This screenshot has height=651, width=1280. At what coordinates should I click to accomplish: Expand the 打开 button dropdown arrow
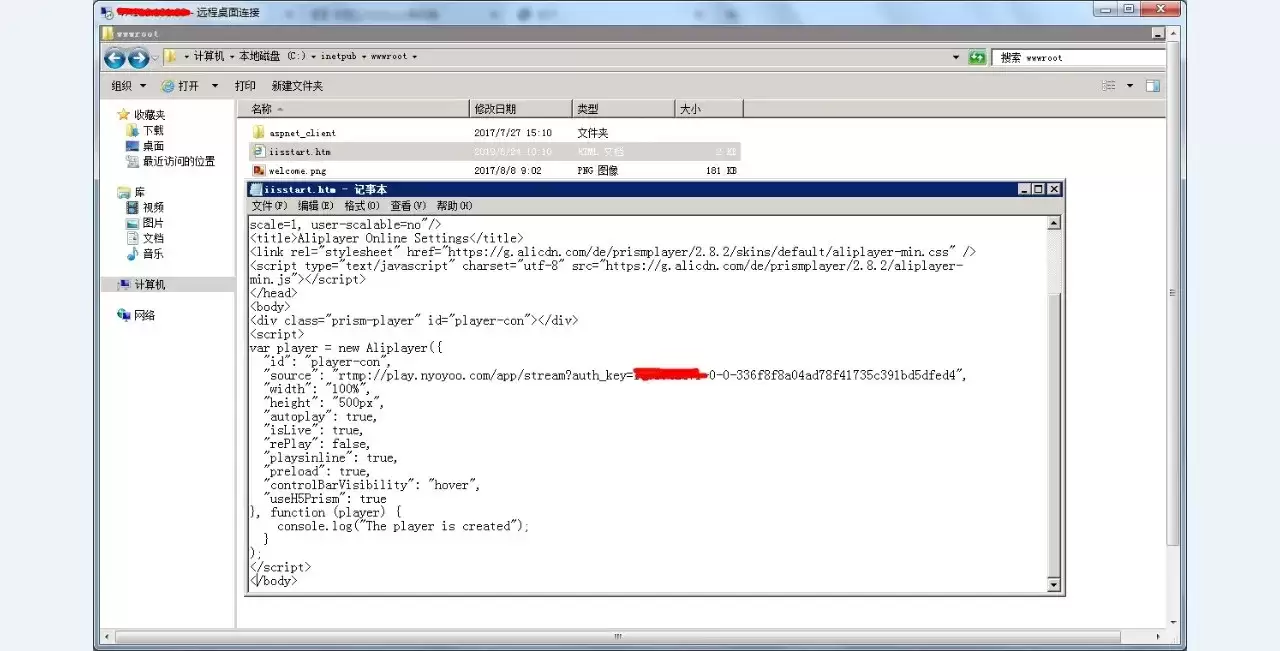(214, 86)
